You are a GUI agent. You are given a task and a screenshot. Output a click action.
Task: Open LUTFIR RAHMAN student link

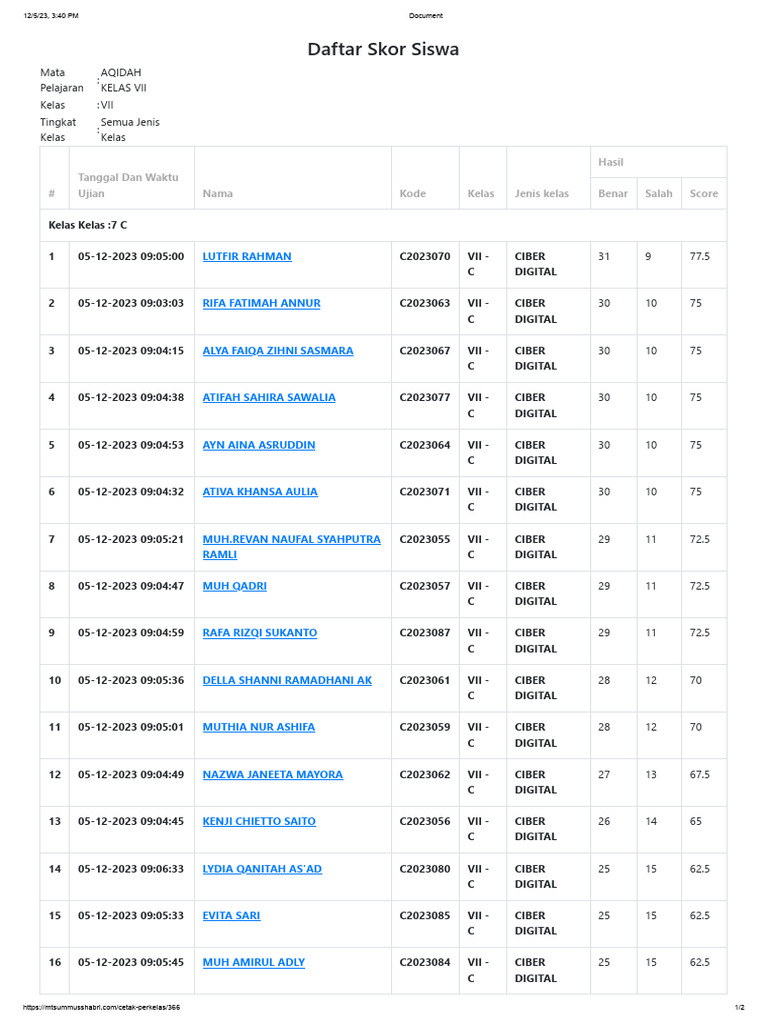pyautogui.click(x=247, y=256)
